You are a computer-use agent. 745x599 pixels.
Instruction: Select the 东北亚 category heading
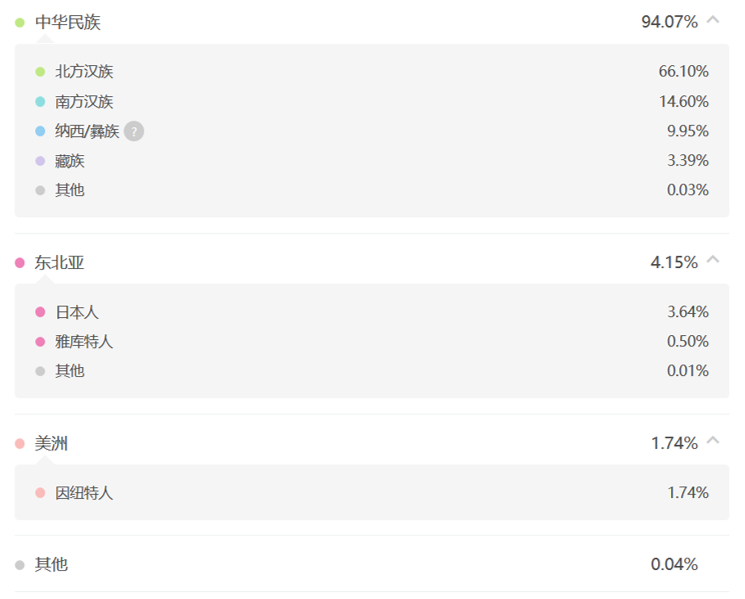point(59,262)
